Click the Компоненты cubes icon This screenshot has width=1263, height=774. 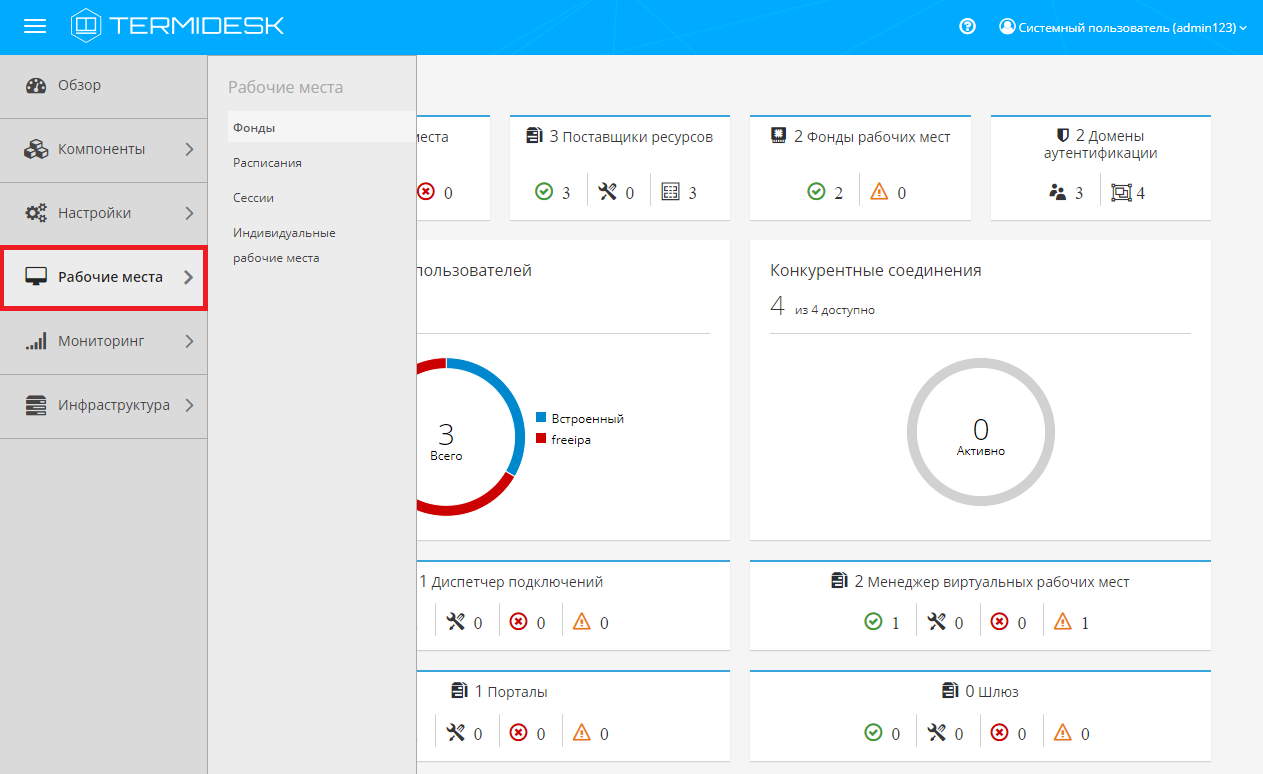pyautogui.click(x=36, y=150)
